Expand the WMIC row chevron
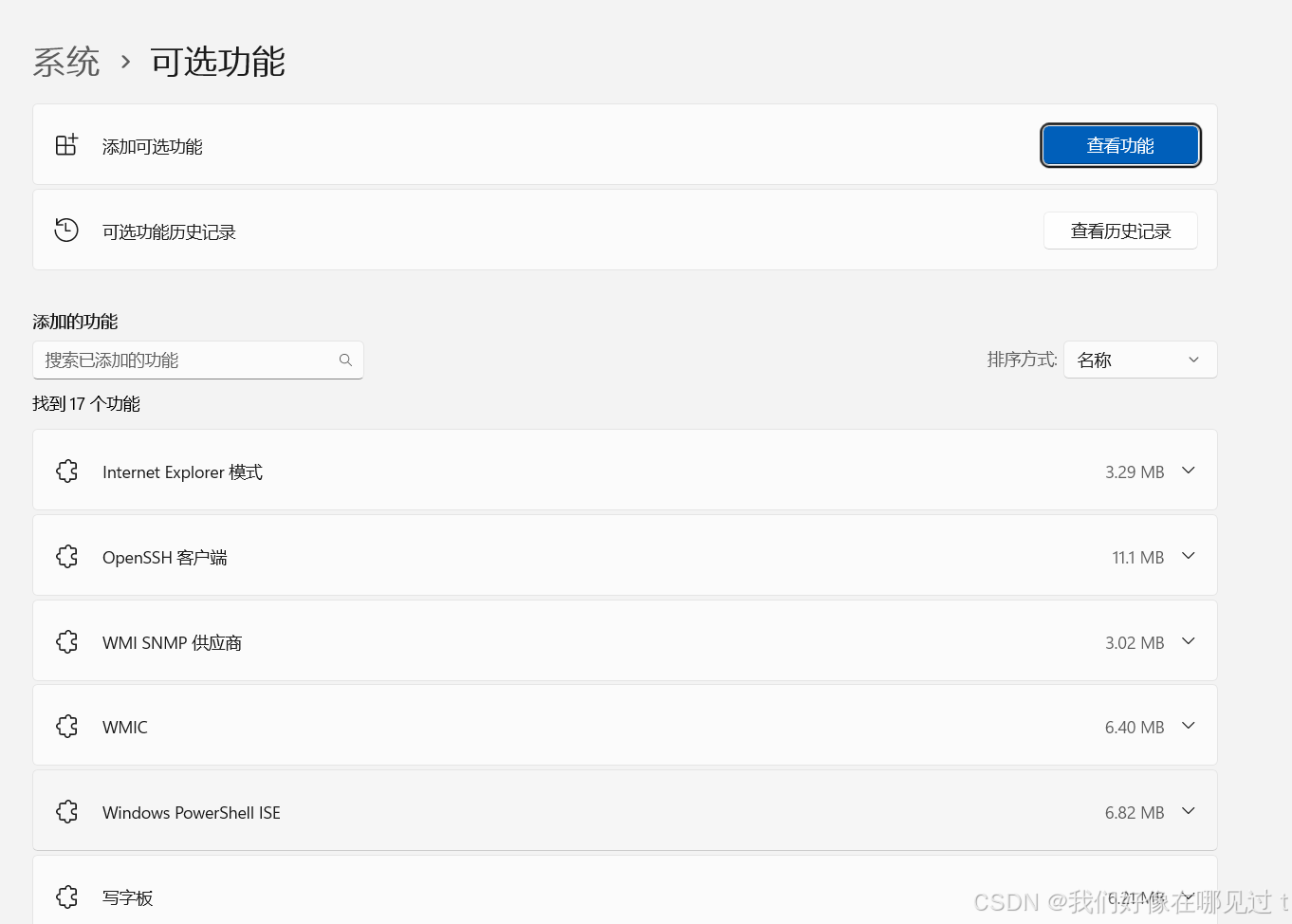The width and height of the screenshot is (1292, 924). click(1189, 726)
